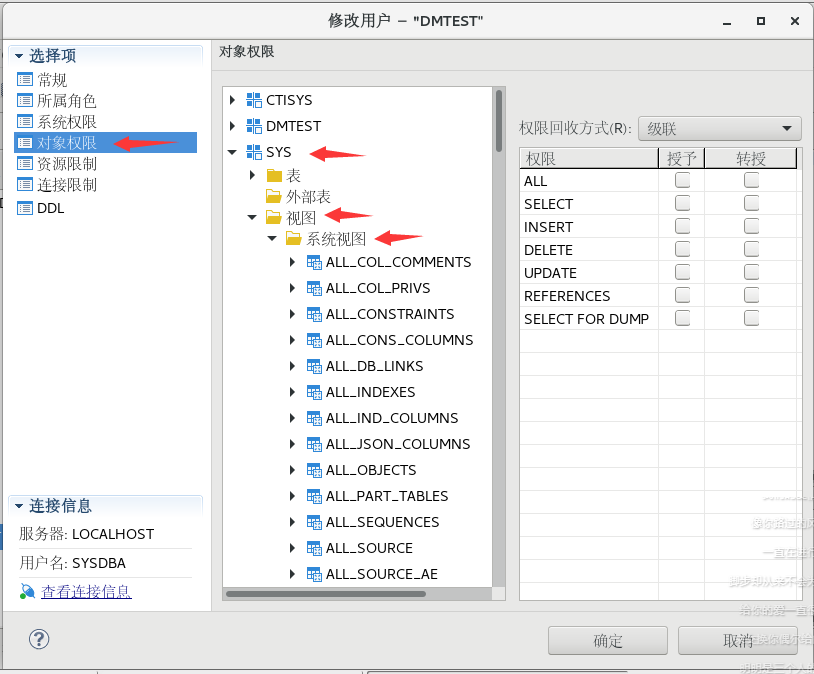814x674 pixels.
Task: Click the 视图 folder icon
Action: (274, 218)
